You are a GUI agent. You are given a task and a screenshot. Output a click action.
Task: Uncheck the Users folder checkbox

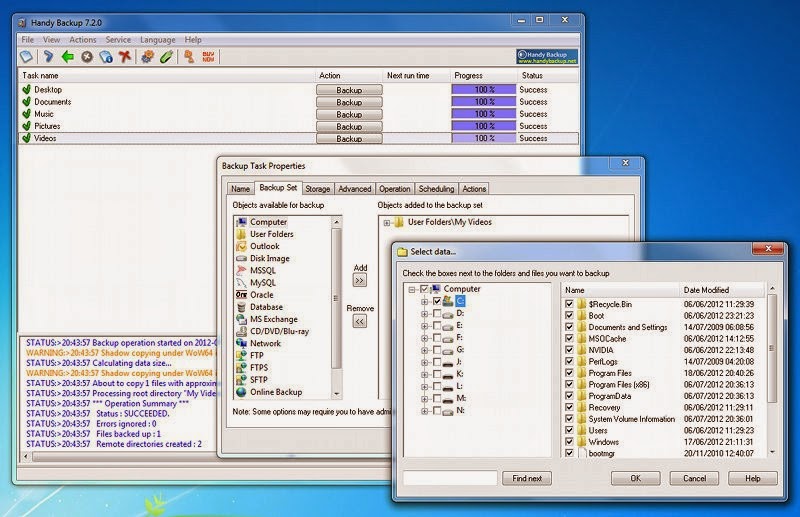coord(569,430)
